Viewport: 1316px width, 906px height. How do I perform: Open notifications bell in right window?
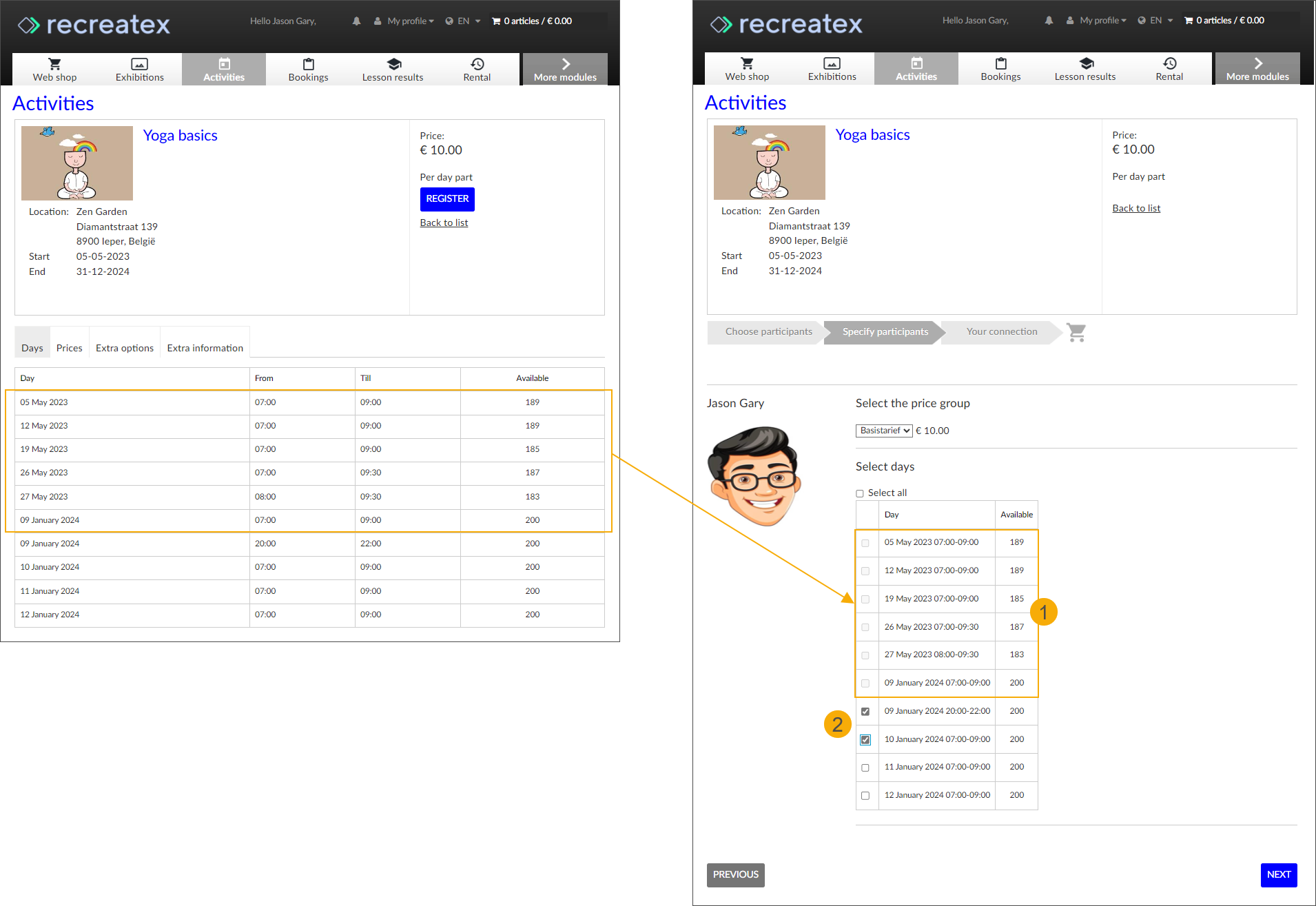1049,21
